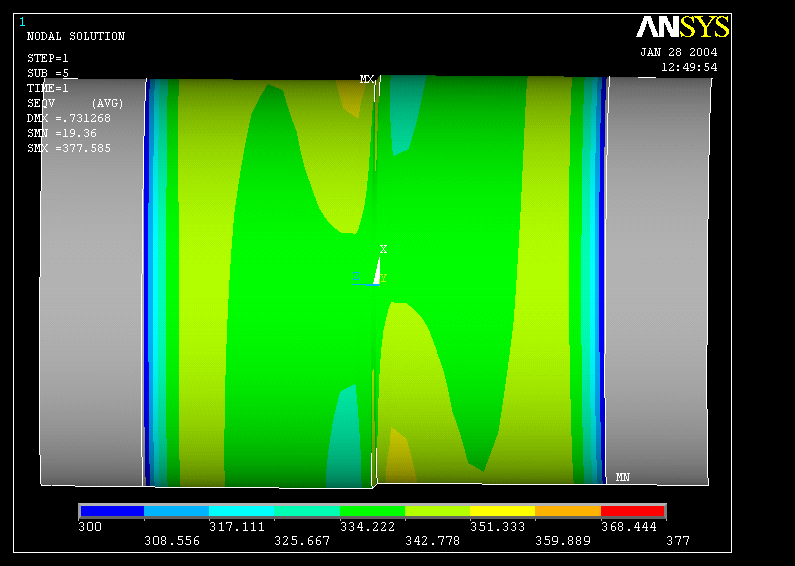795x566 pixels.
Task: Click the lime legend swatch above 342.778
Action: pos(438,511)
